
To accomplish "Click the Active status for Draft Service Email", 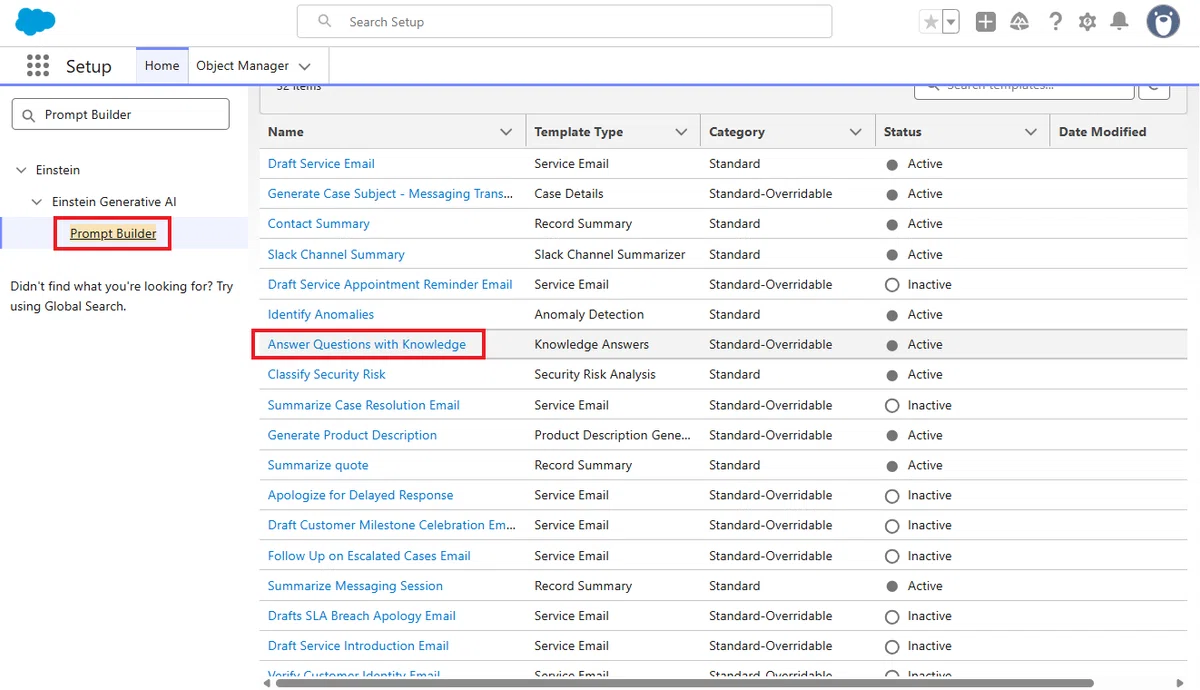I will pos(914,164).
